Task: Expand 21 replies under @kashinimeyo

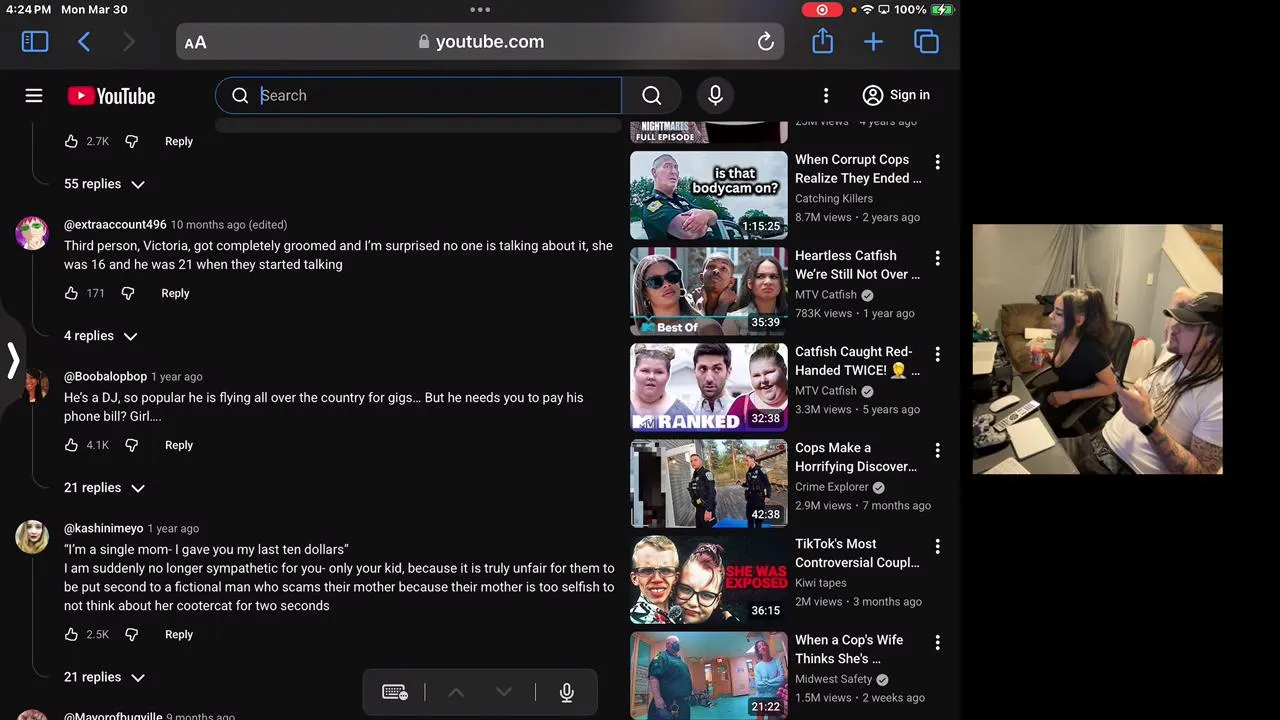Action: point(104,677)
